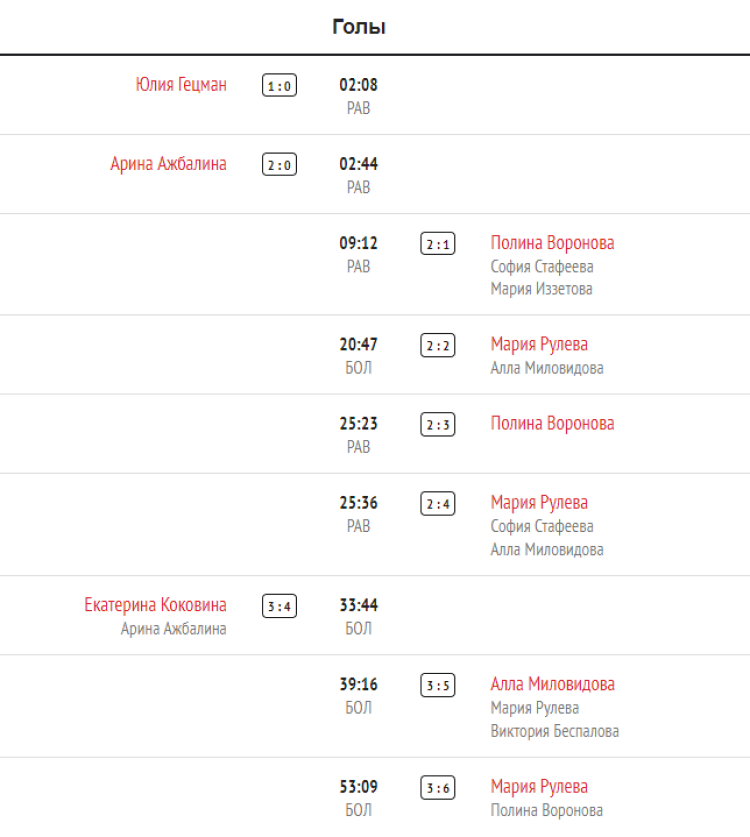Open Мария Рулева on the 2:4 goal
Viewport: 750px width, 837px height.
pyautogui.click(x=539, y=502)
